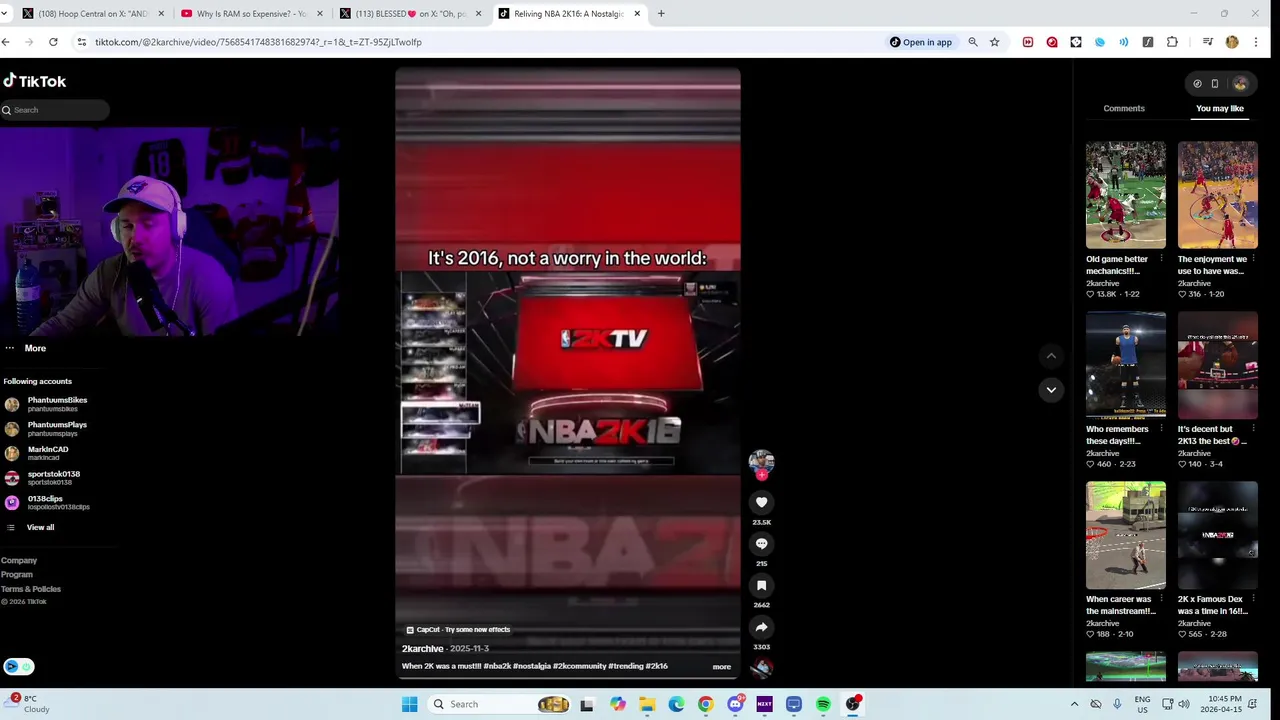Switch to the 'Why is RAM so Expensive?' tab
Screen dimensions: 1280x720
coord(251,14)
